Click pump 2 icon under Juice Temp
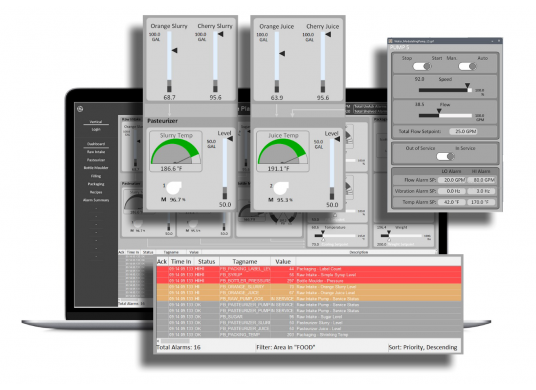This screenshot has height=390, width=536. [x=281, y=188]
